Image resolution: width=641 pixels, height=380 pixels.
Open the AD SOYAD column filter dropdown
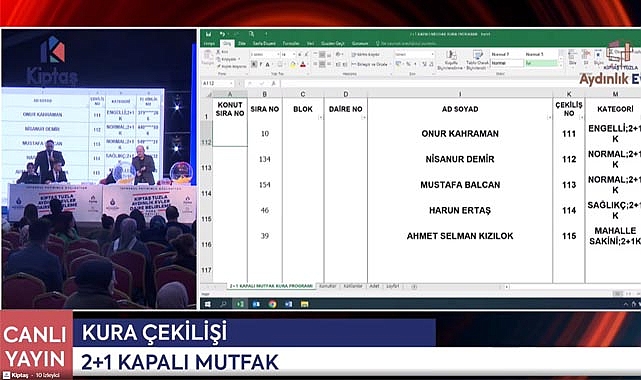[549, 118]
